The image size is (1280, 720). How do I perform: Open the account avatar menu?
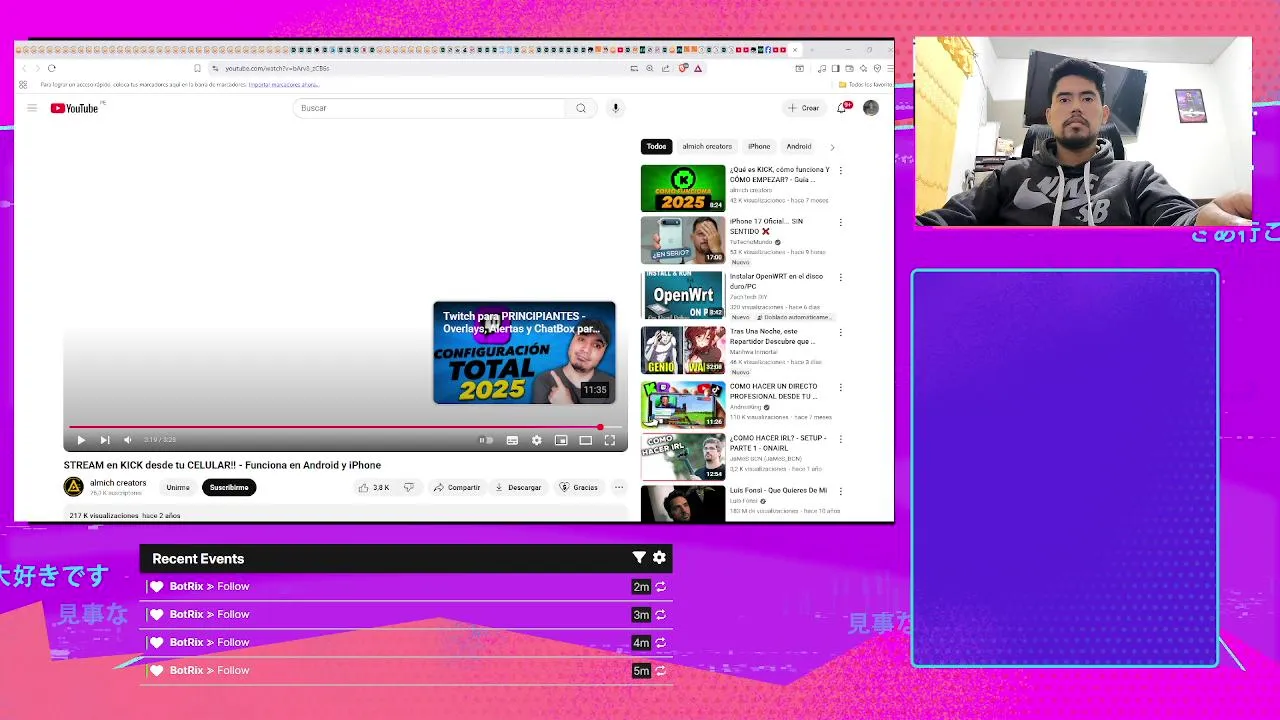click(871, 108)
